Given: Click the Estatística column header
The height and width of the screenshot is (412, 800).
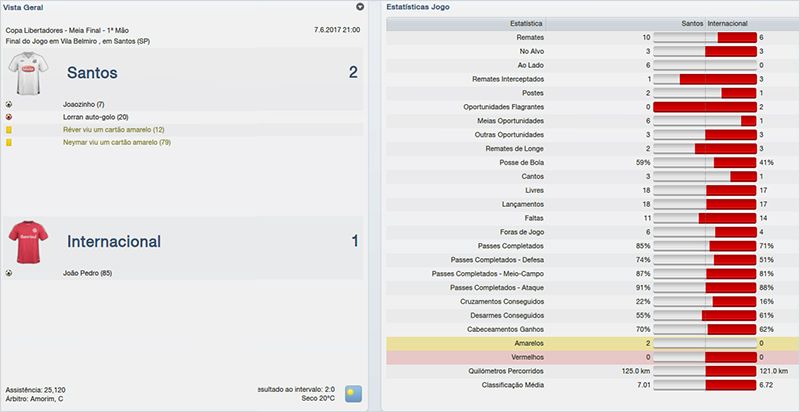Looking at the screenshot, I should [x=526, y=21].
